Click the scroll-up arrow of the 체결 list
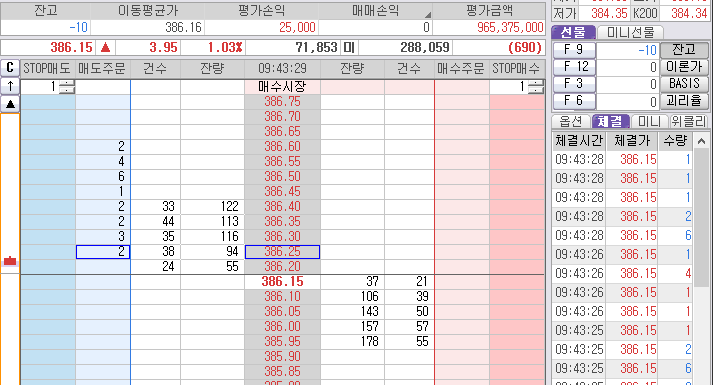The height and width of the screenshot is (385, 713). pyautogui.click(x=701, y=141)
